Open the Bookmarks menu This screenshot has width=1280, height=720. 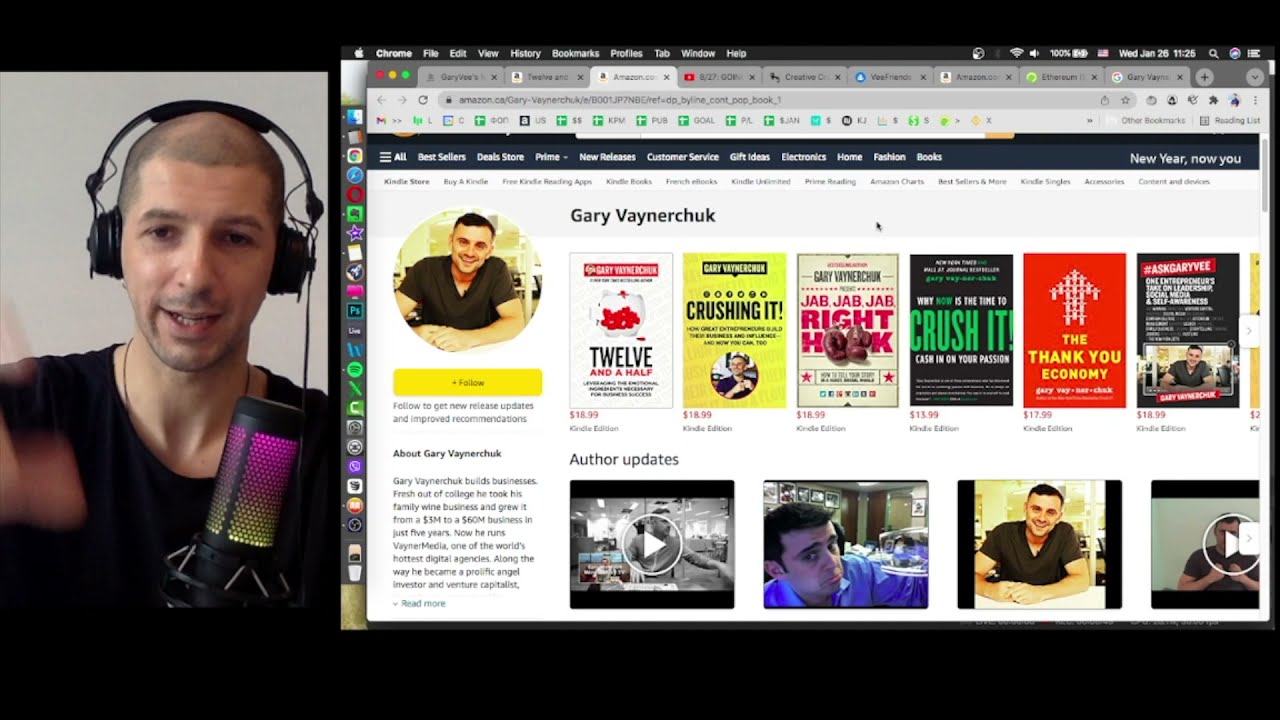point(575,53)
